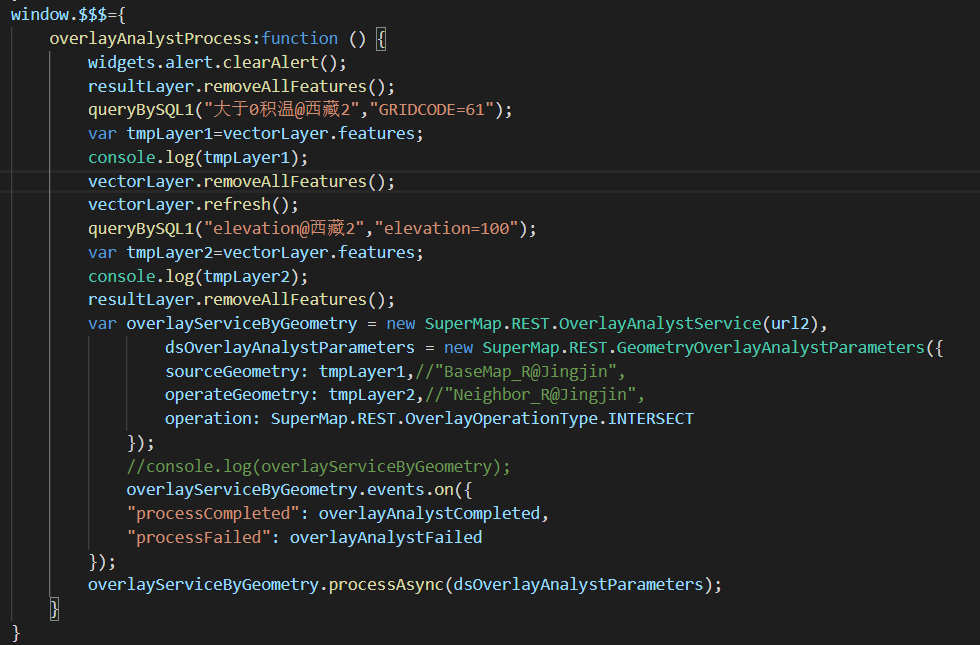Click 'overlayAnalystCompleted' identifier

pos(429,514)
